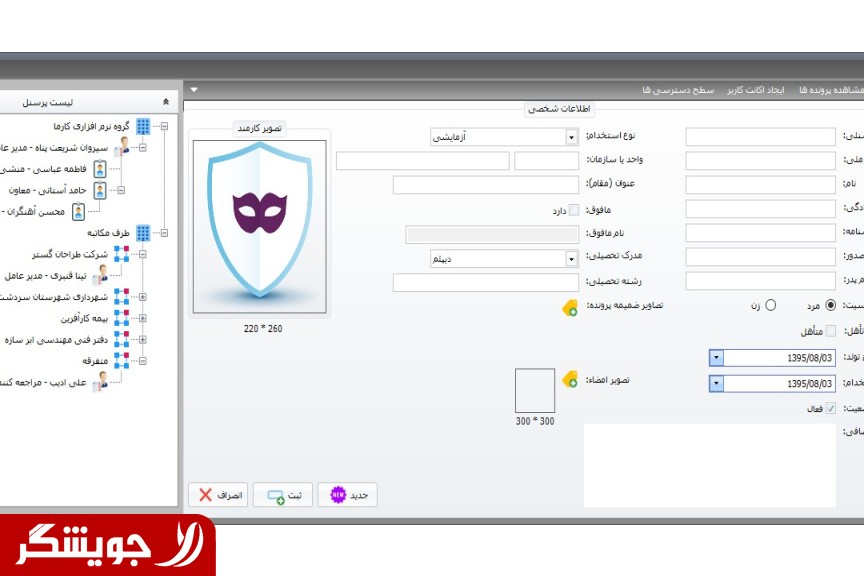The height and width of the screenshot is (576, 864).
Task: Click the طرف مکاتبه group icon in tree
Action: tap(143, 233)
